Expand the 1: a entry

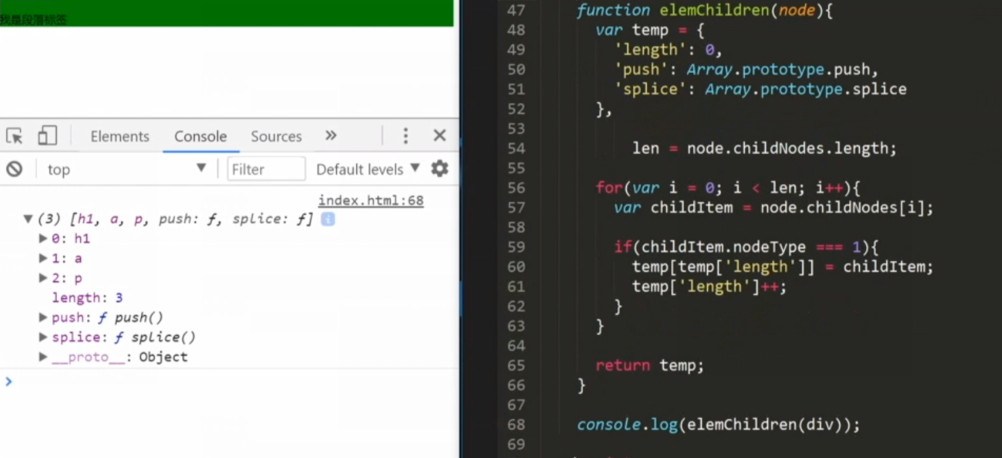[43, 258]
